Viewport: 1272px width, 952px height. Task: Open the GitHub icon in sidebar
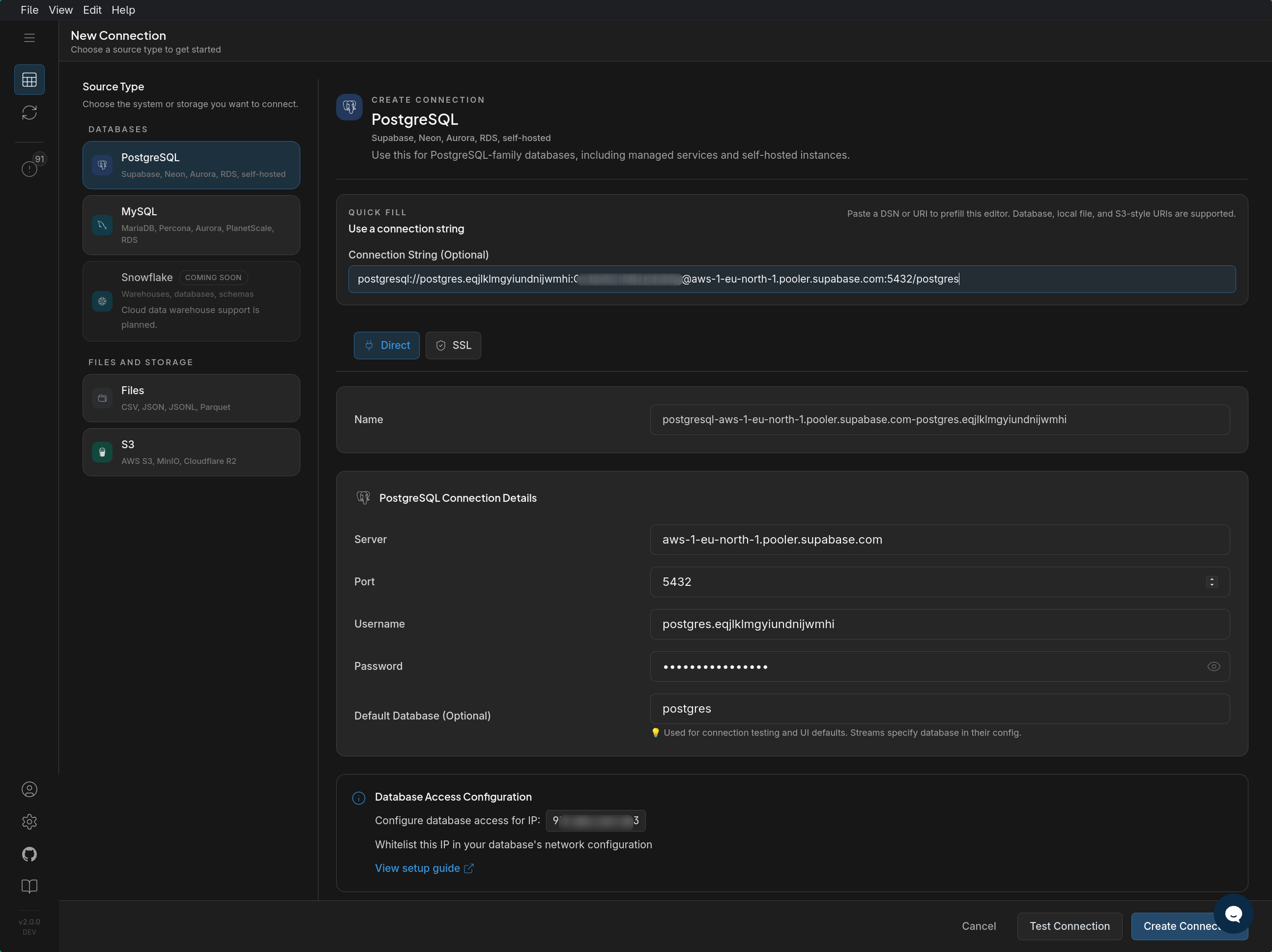(x=29, y=854)
